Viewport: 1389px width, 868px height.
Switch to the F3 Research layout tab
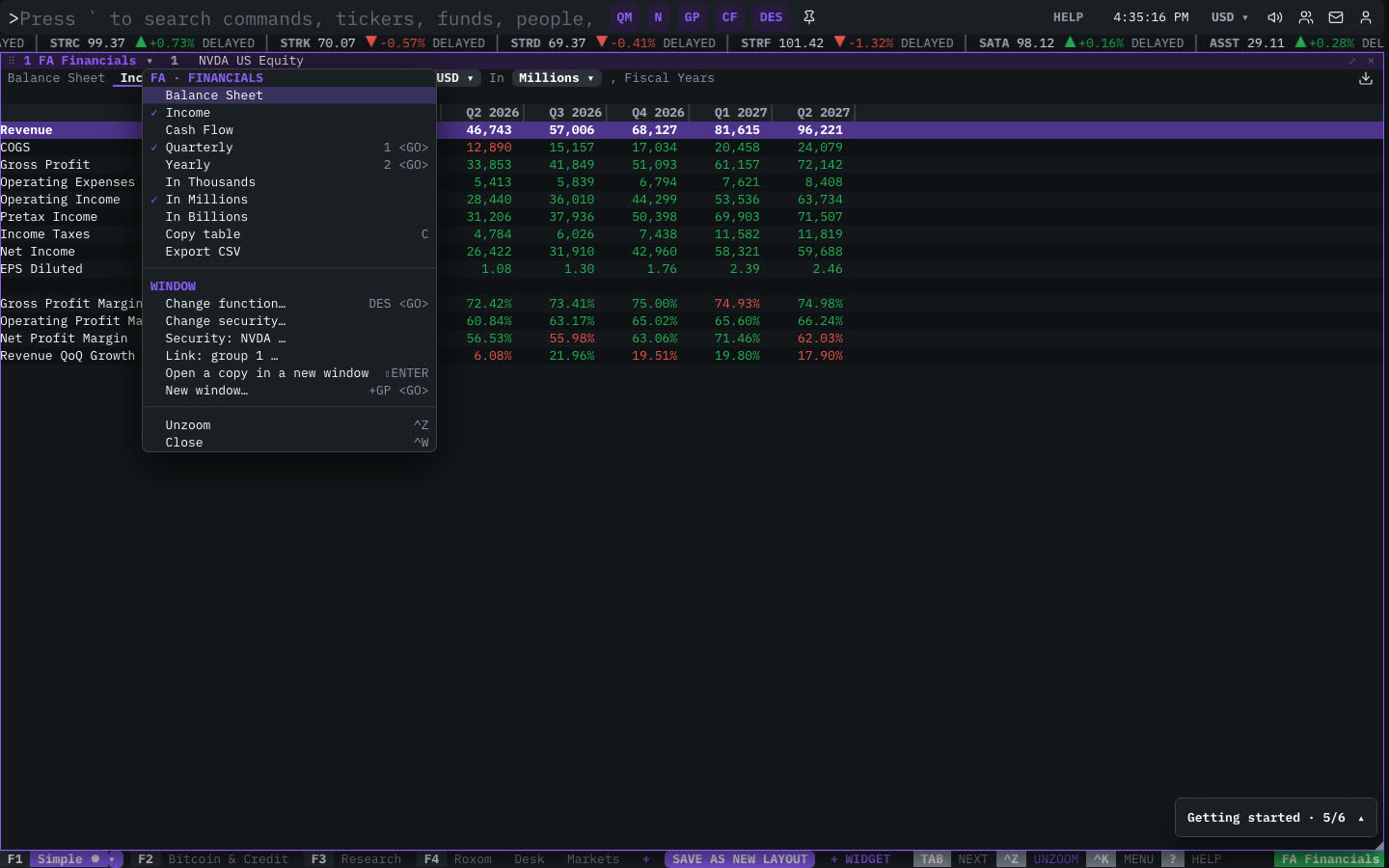click(356, 859)
